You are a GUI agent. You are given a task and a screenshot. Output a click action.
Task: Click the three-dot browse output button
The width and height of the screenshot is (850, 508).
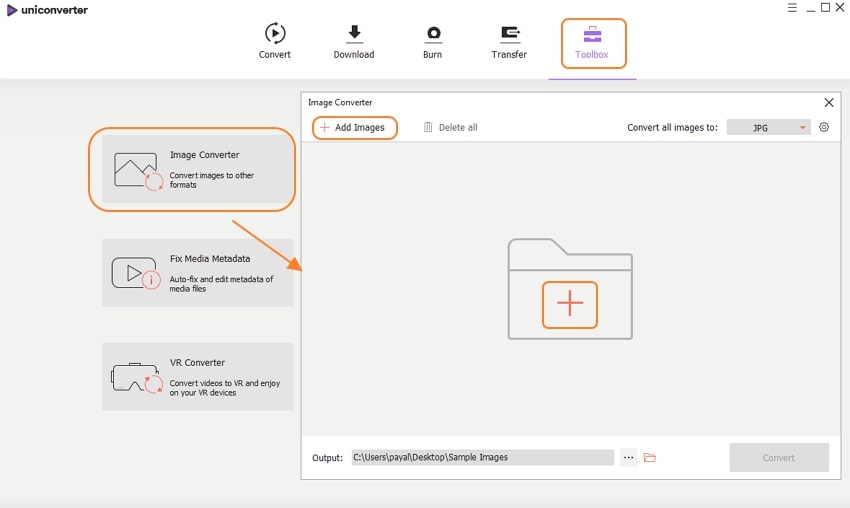coord(628,457)
